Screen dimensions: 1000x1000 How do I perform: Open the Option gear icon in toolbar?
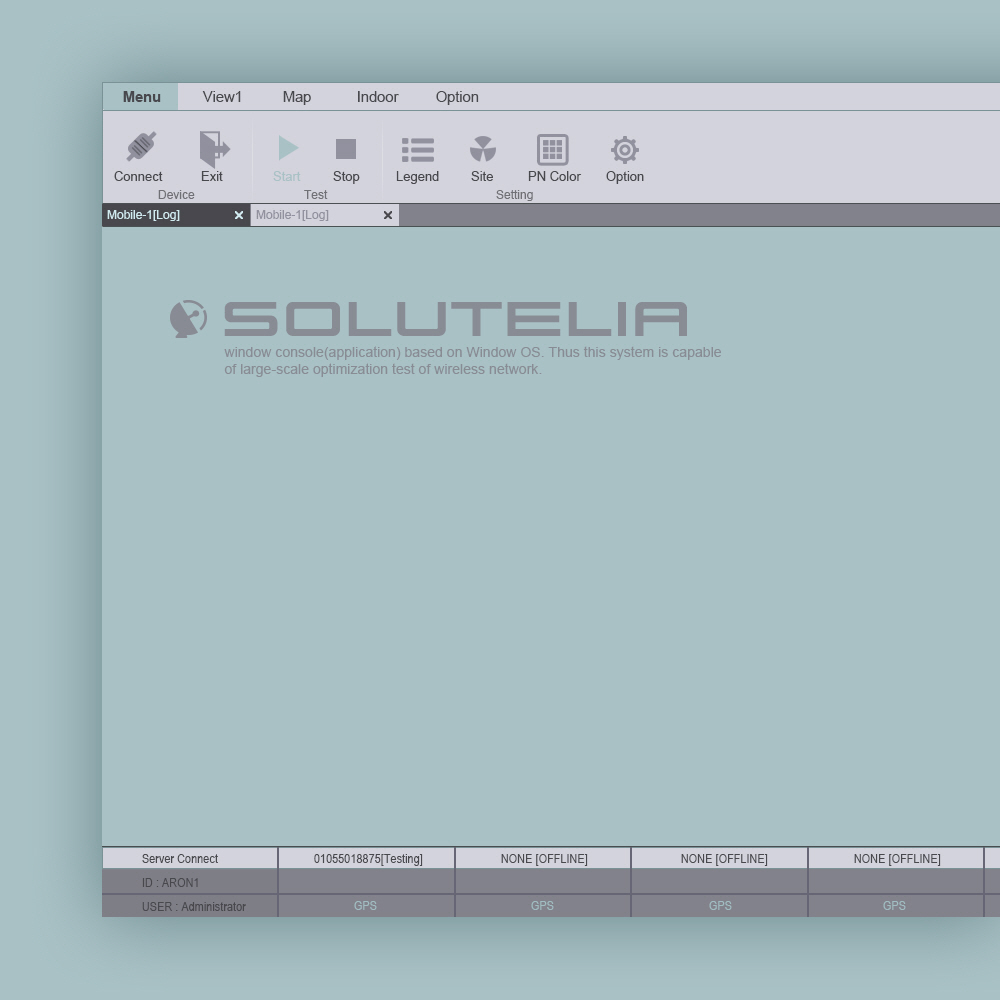pos(625,150)
